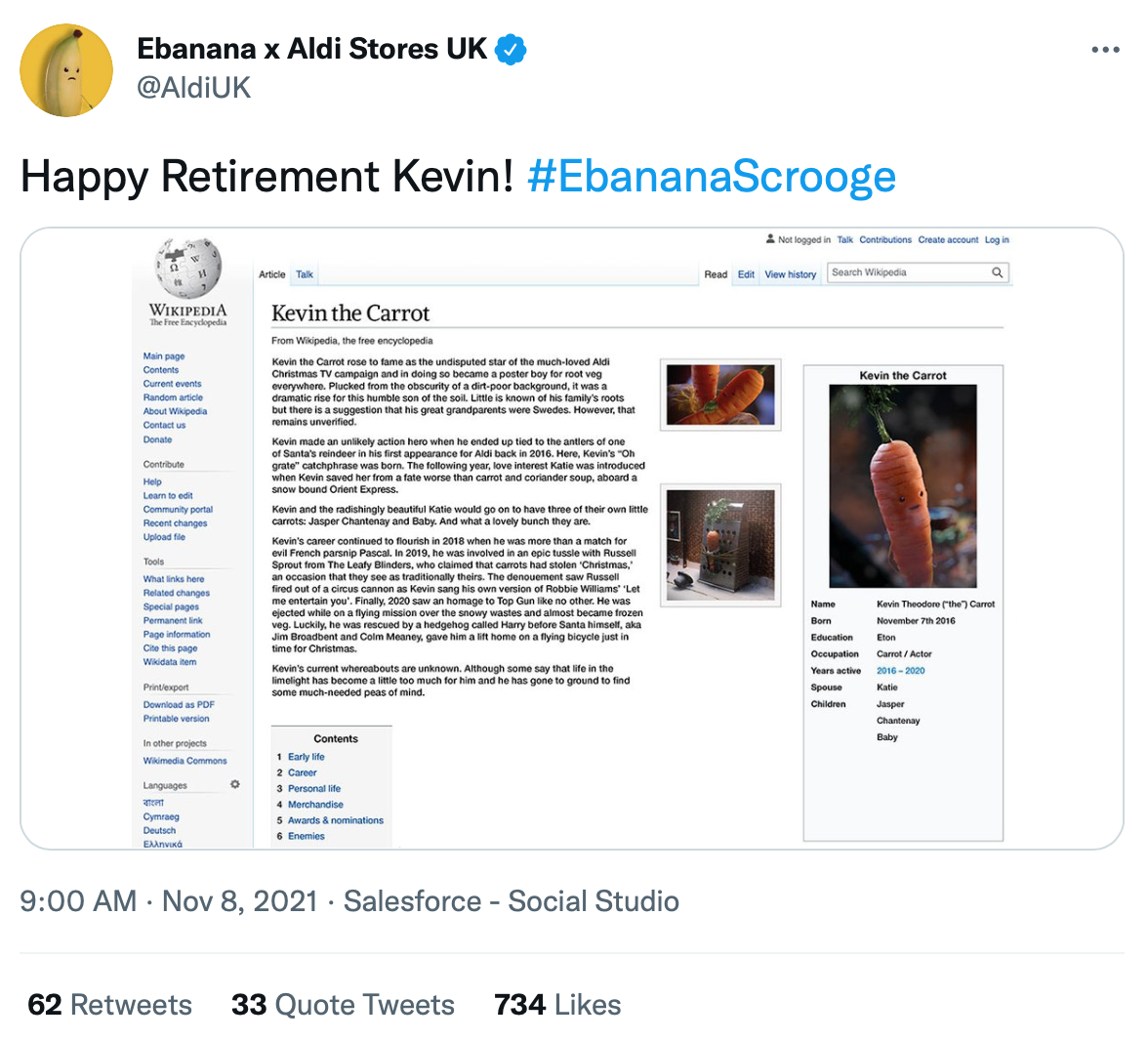Open the 33 Quote Tweets list
The width and height of the screenshot is (1148, 1041).
pyautogui.click(x=343, y=1004)
